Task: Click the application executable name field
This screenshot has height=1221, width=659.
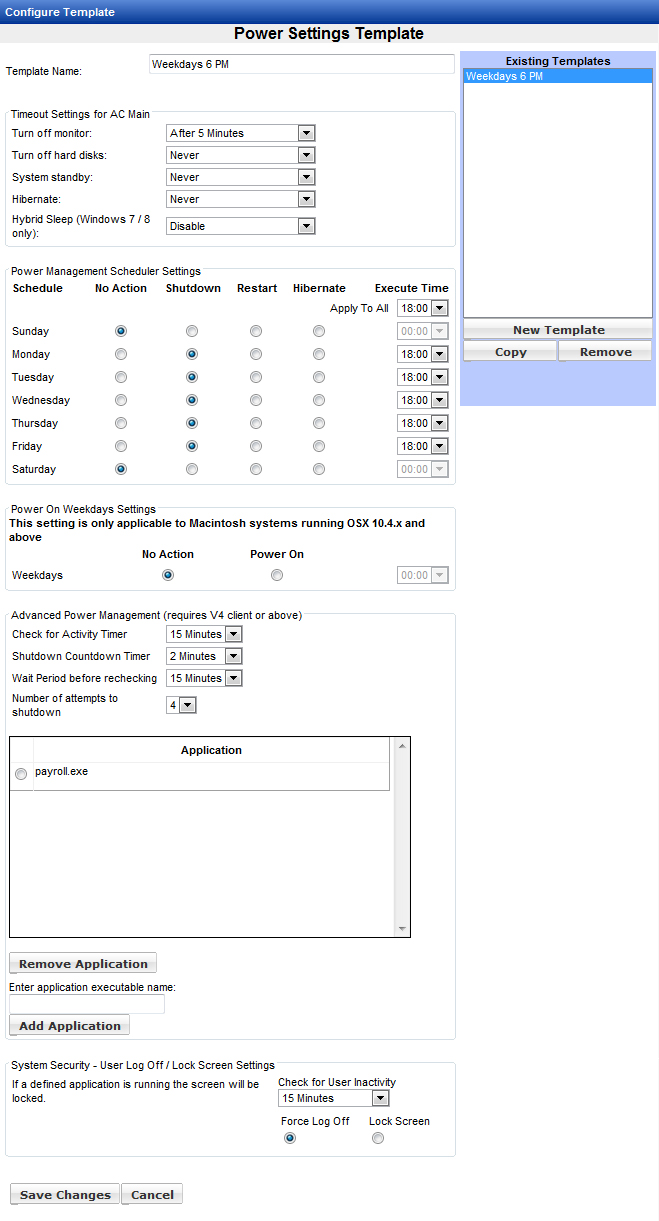Action: pyautogui.click(x=87, y=1004)
